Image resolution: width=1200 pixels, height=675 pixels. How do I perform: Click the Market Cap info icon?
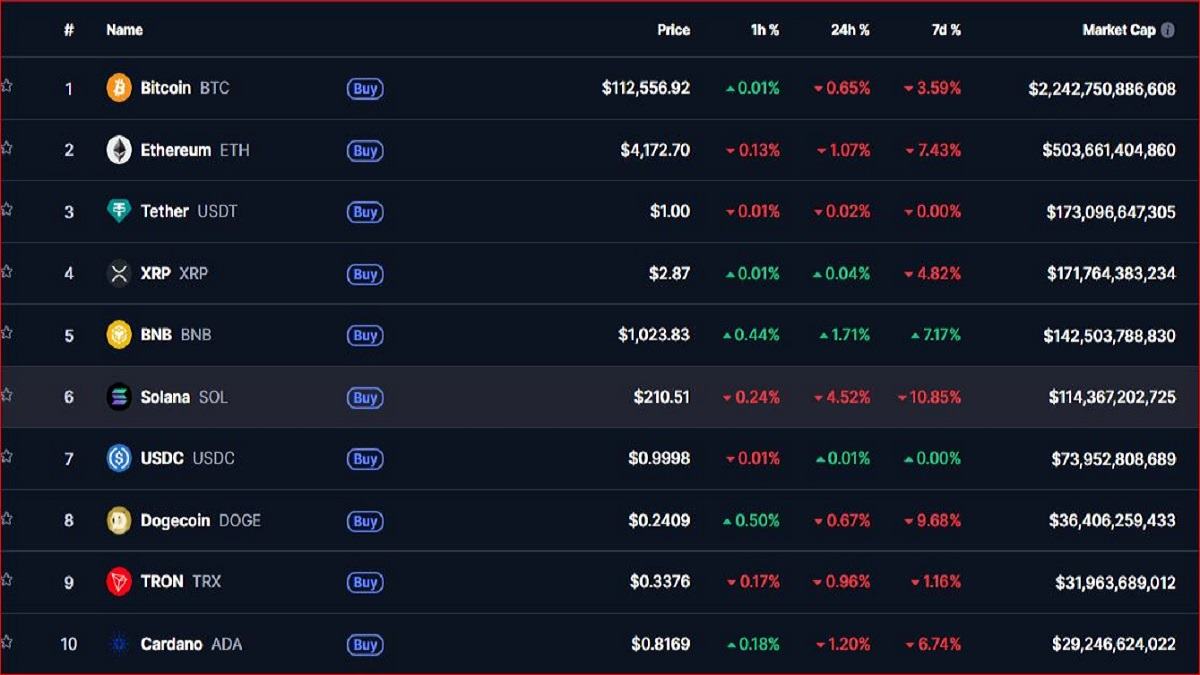1167,30
